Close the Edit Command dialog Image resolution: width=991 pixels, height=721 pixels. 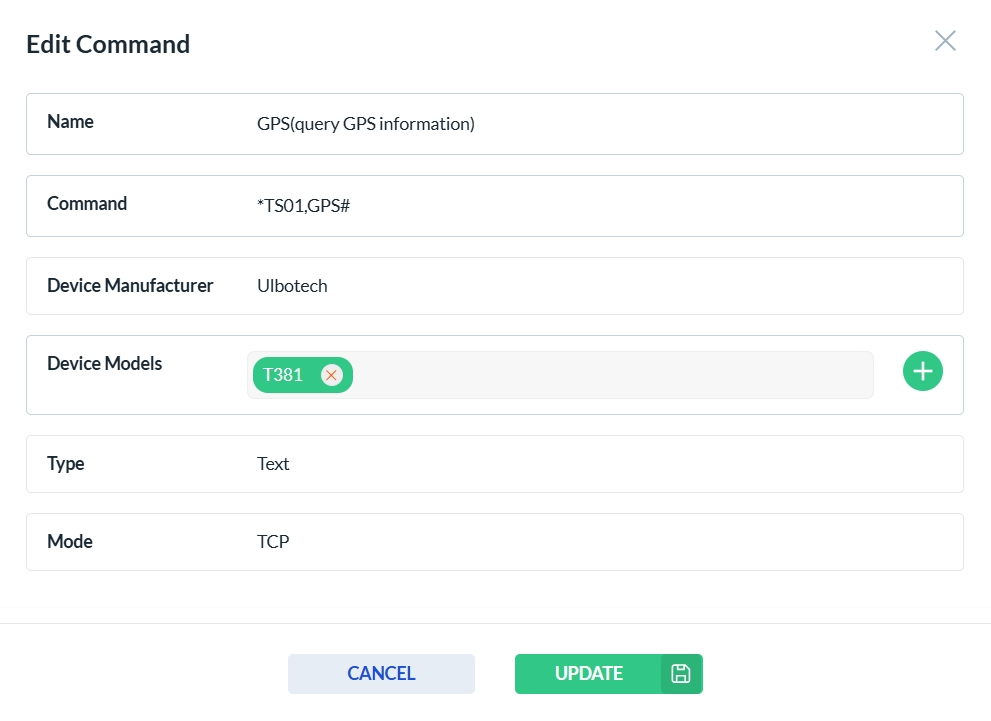[945, 40]
